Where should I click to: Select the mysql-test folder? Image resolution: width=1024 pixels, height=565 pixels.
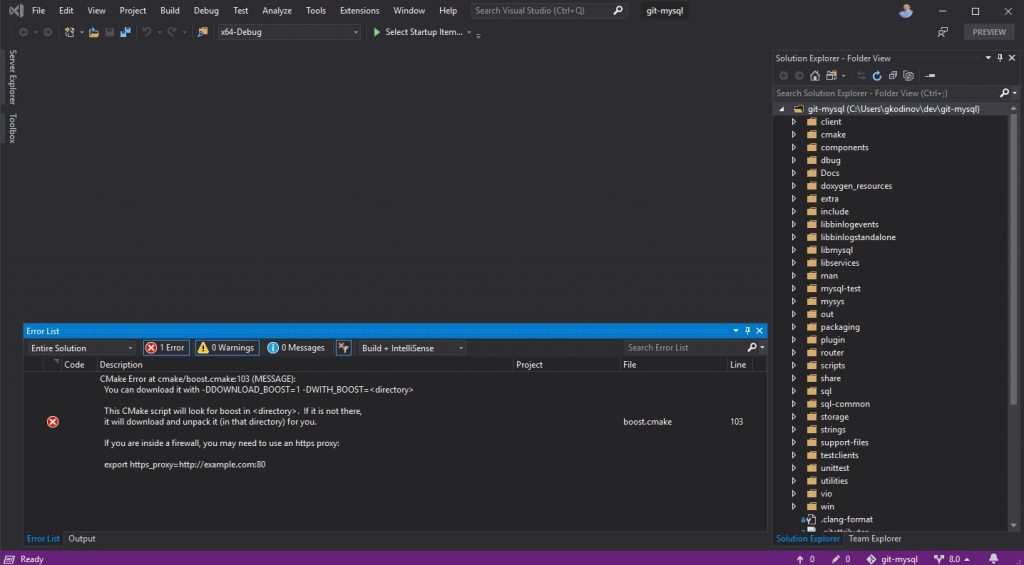[840, 289]
